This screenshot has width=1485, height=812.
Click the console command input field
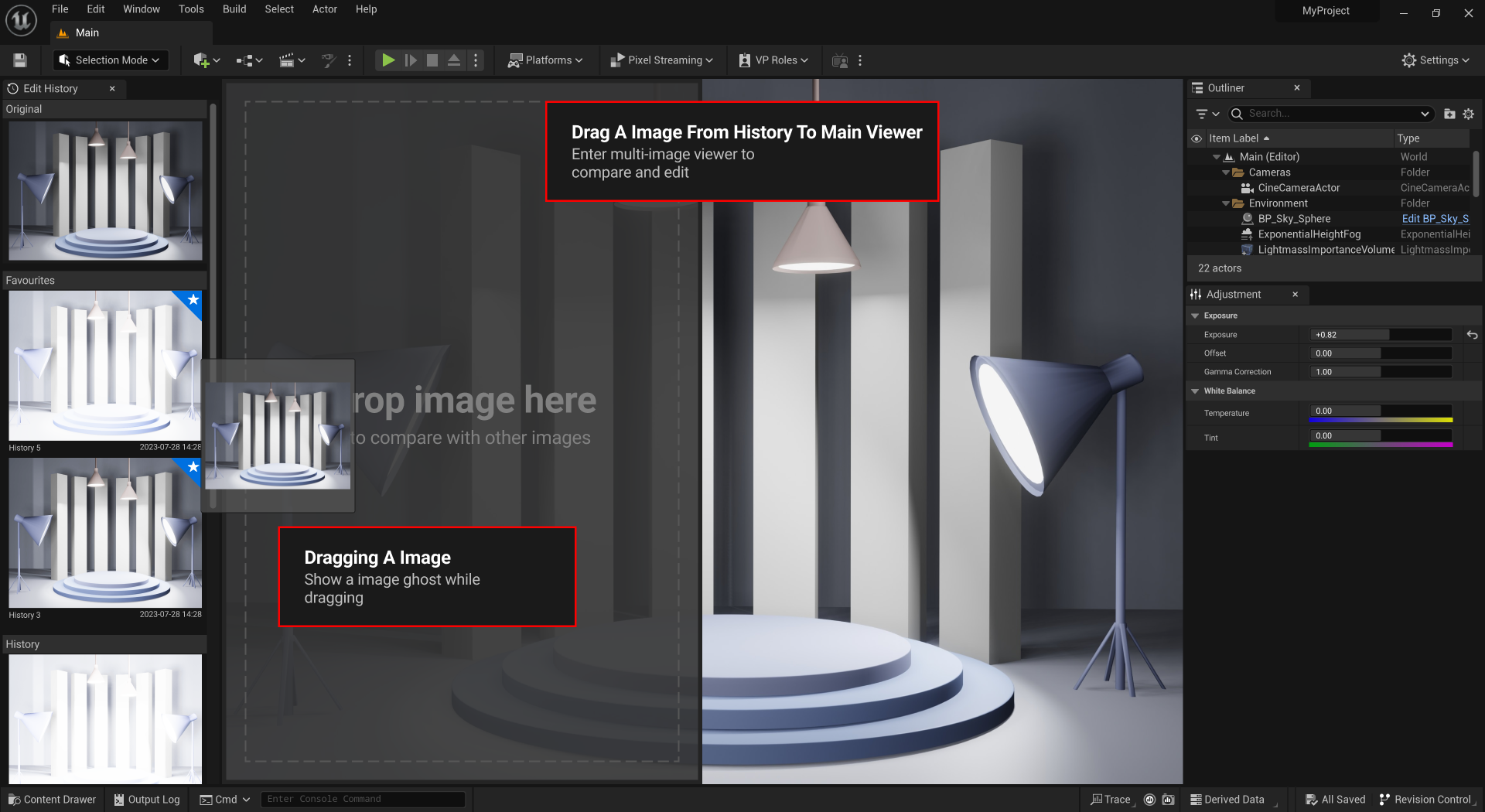click(363, 799)
